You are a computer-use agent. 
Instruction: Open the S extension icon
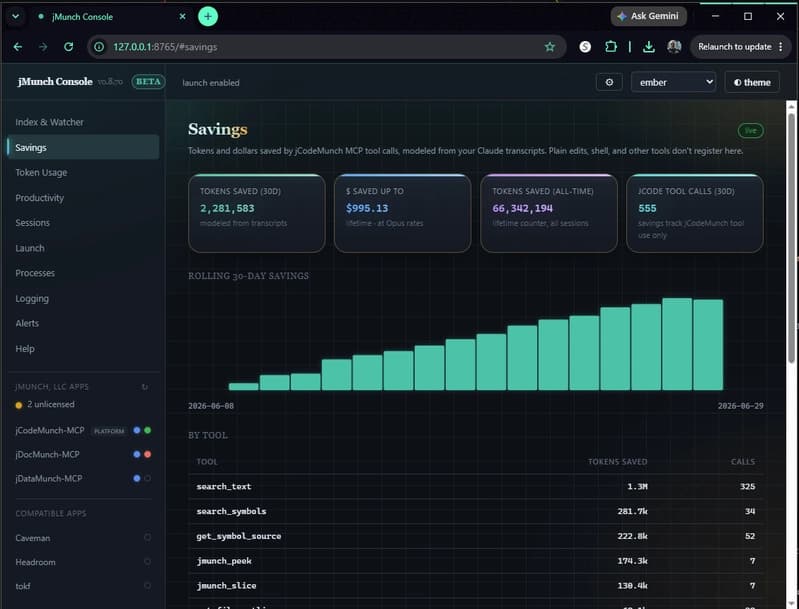pos(585,47)
